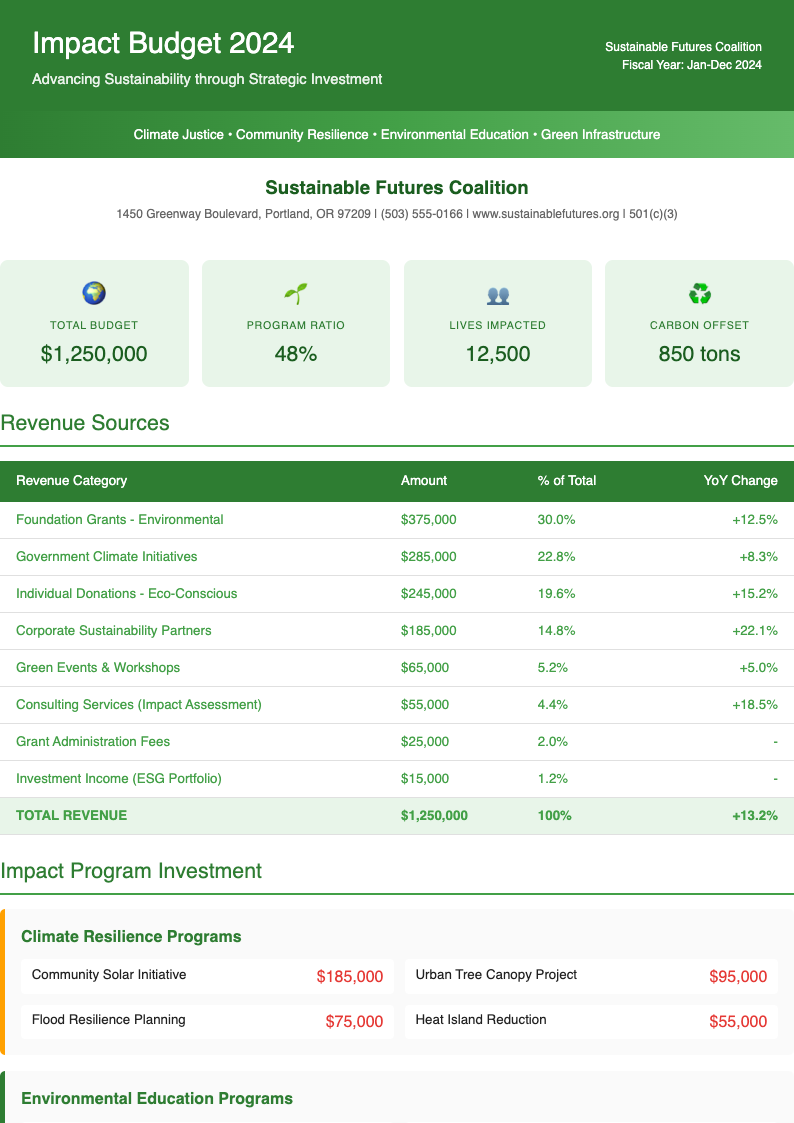Viewport: 794px width, 1123px height.
Task: Click the people icon above Lives Impacted
Action: [x=498, y=294]
